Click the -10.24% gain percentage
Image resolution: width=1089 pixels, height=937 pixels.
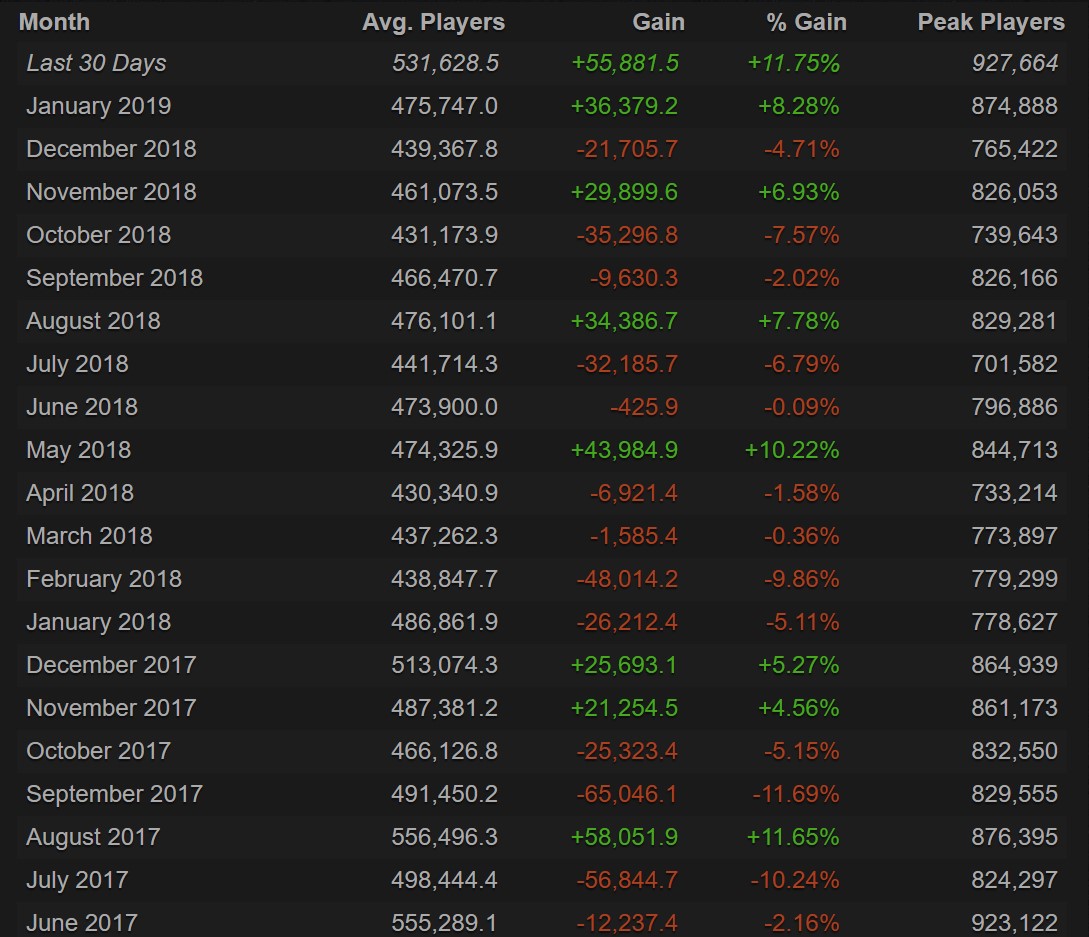(x=795, y=880)
